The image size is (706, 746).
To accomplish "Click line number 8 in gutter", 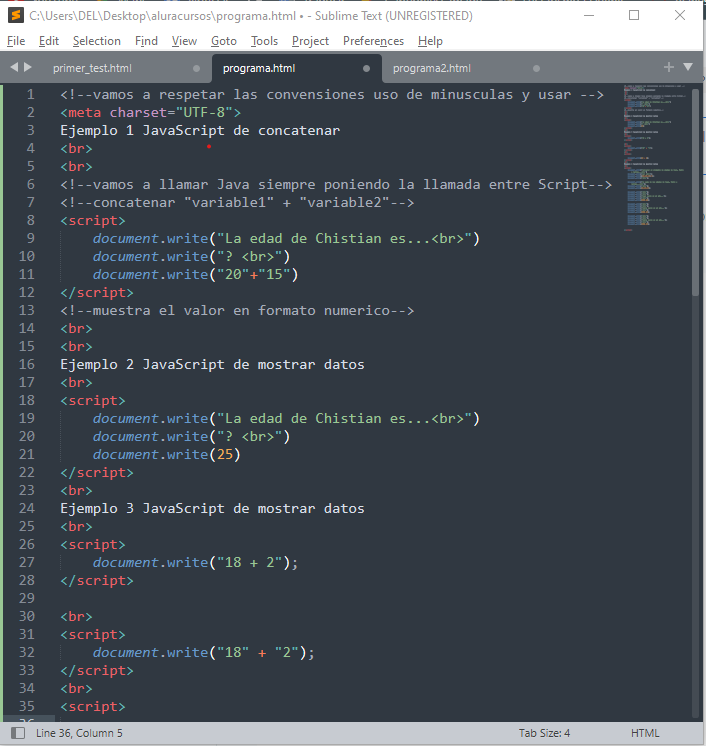I will [30, 220].
